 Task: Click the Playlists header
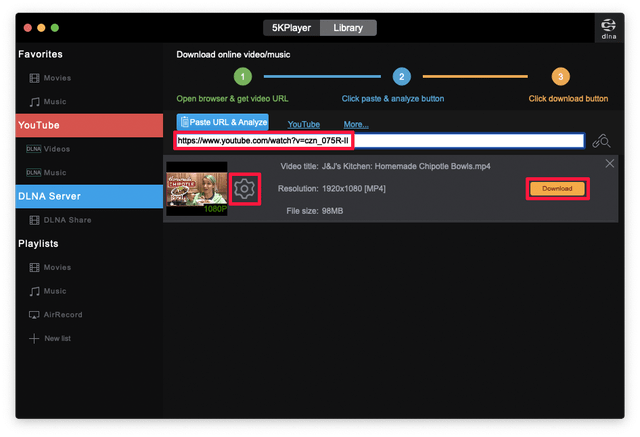pyautogui.click(x=38, y=244)
